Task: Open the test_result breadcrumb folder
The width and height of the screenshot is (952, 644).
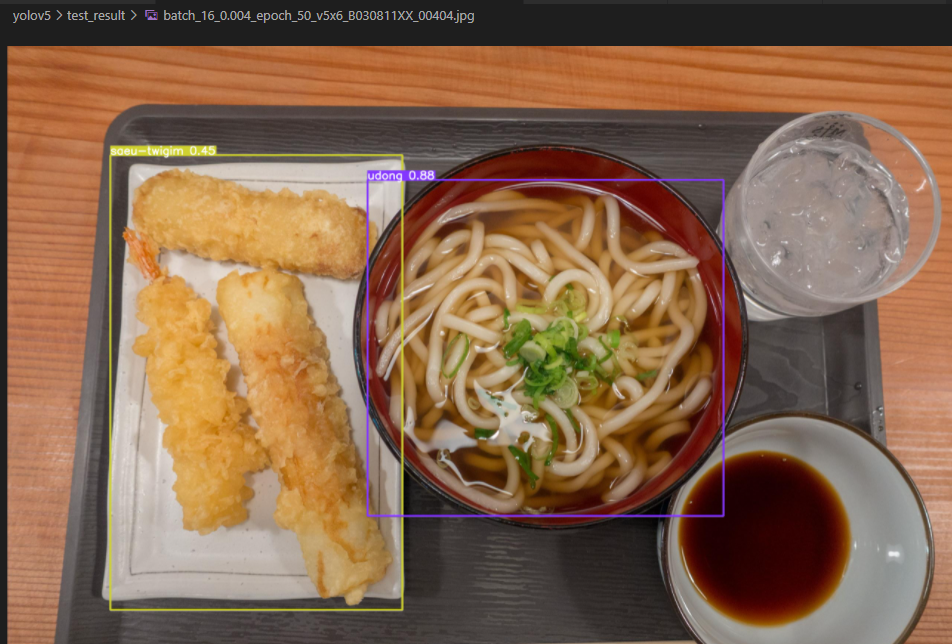Action: coord(96,16)
